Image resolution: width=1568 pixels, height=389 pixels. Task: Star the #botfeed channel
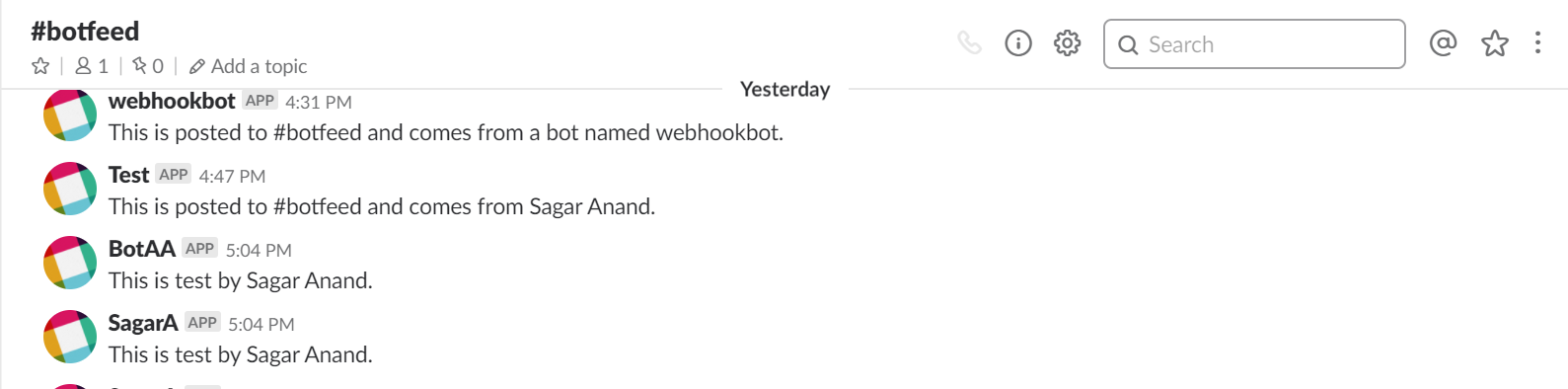click(x=40, y=66)
